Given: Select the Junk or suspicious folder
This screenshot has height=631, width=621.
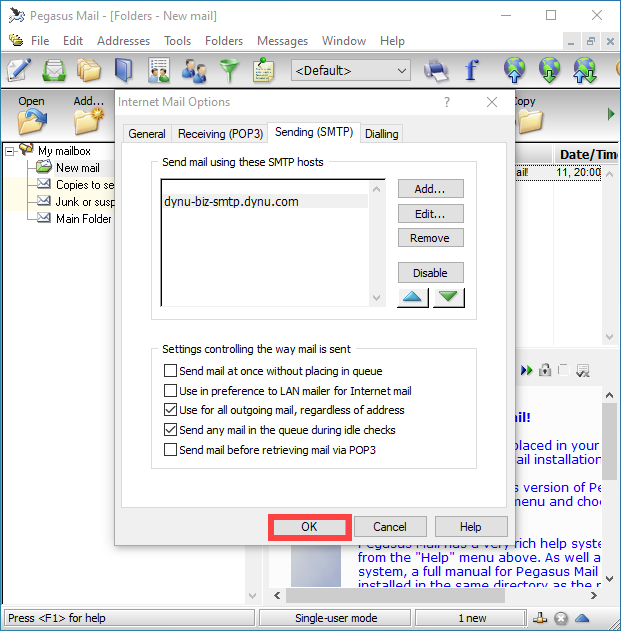Looking at the screenshot, I should 85,202.
